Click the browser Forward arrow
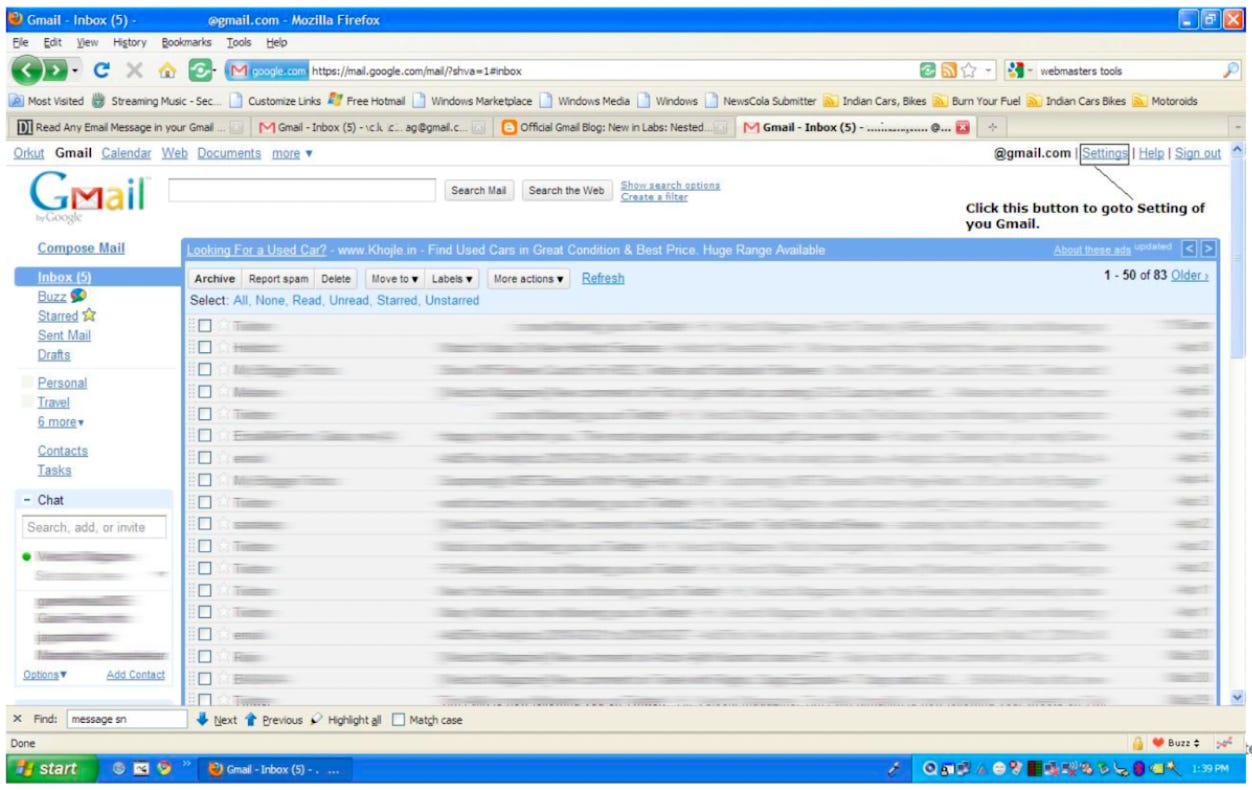This screenshot has height=790, width=1252. point(55,71)
